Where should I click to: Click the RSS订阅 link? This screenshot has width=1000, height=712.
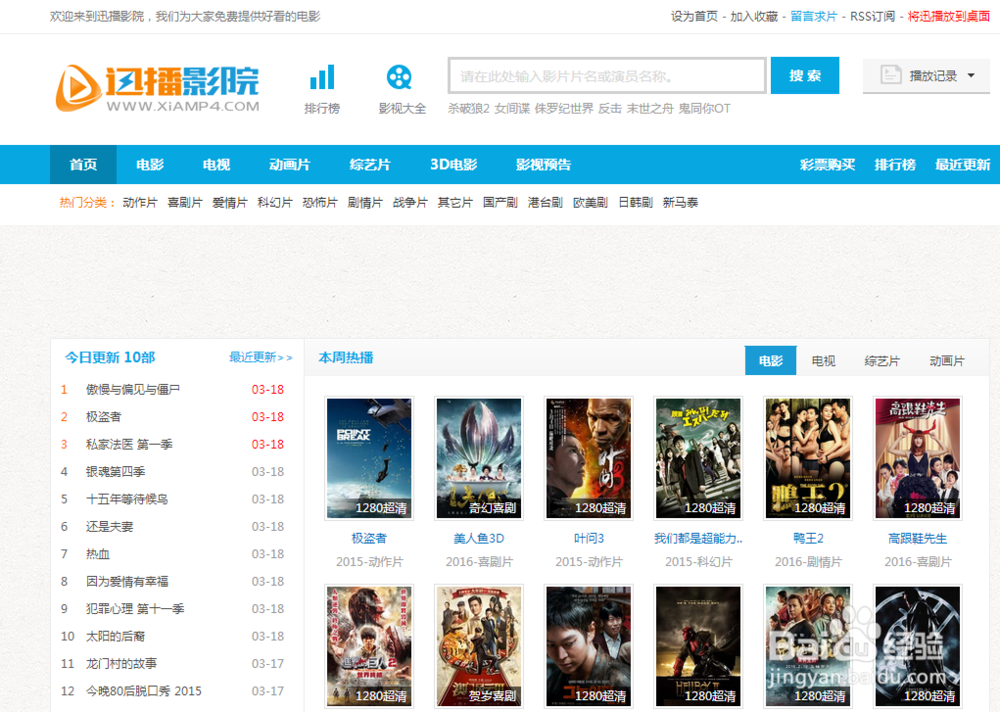872,17
